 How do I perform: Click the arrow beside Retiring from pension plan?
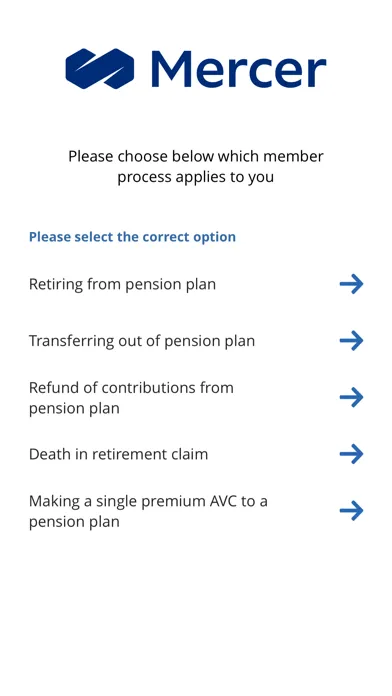click(x=352, y=284)
